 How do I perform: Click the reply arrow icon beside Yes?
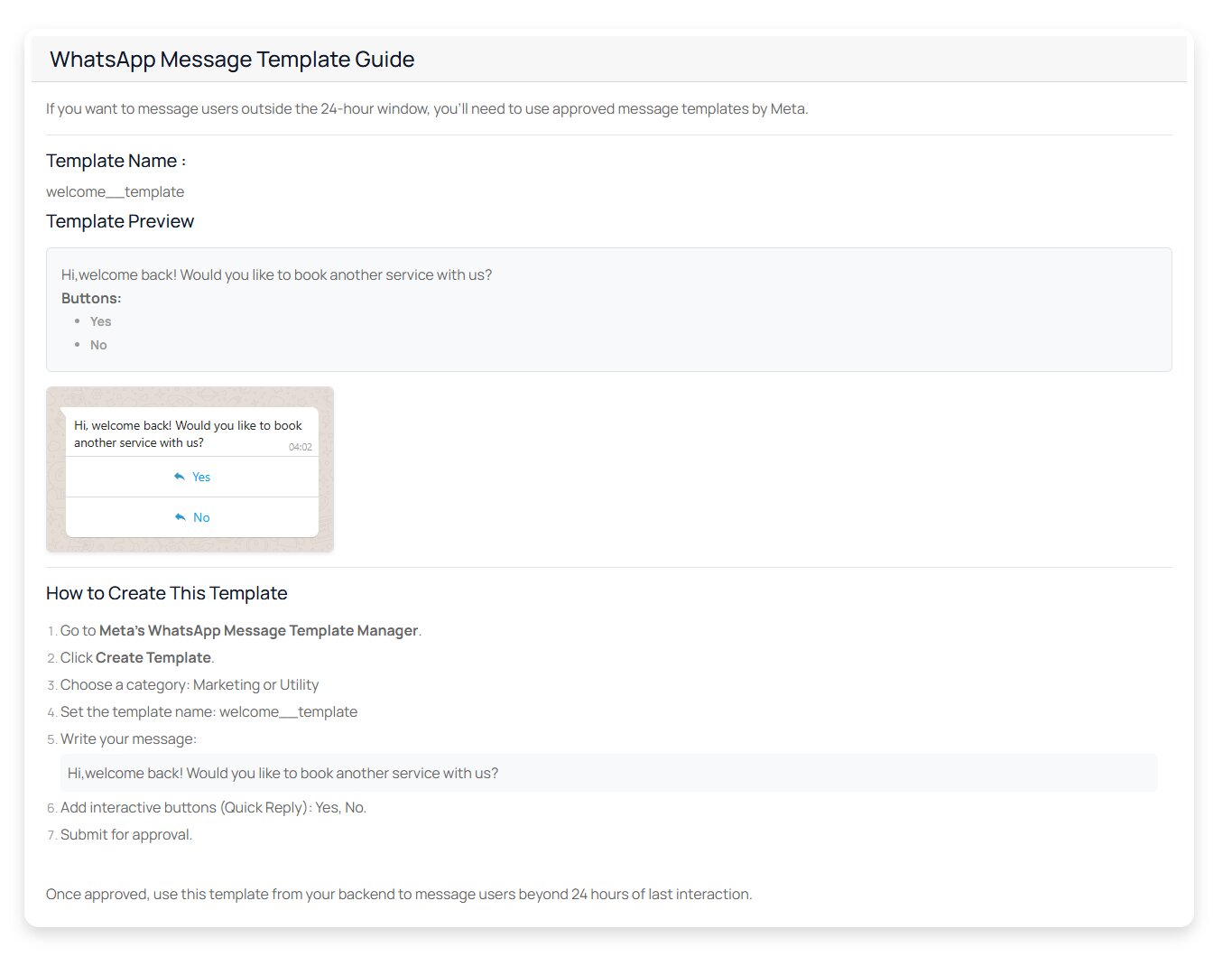click(181, 476)
